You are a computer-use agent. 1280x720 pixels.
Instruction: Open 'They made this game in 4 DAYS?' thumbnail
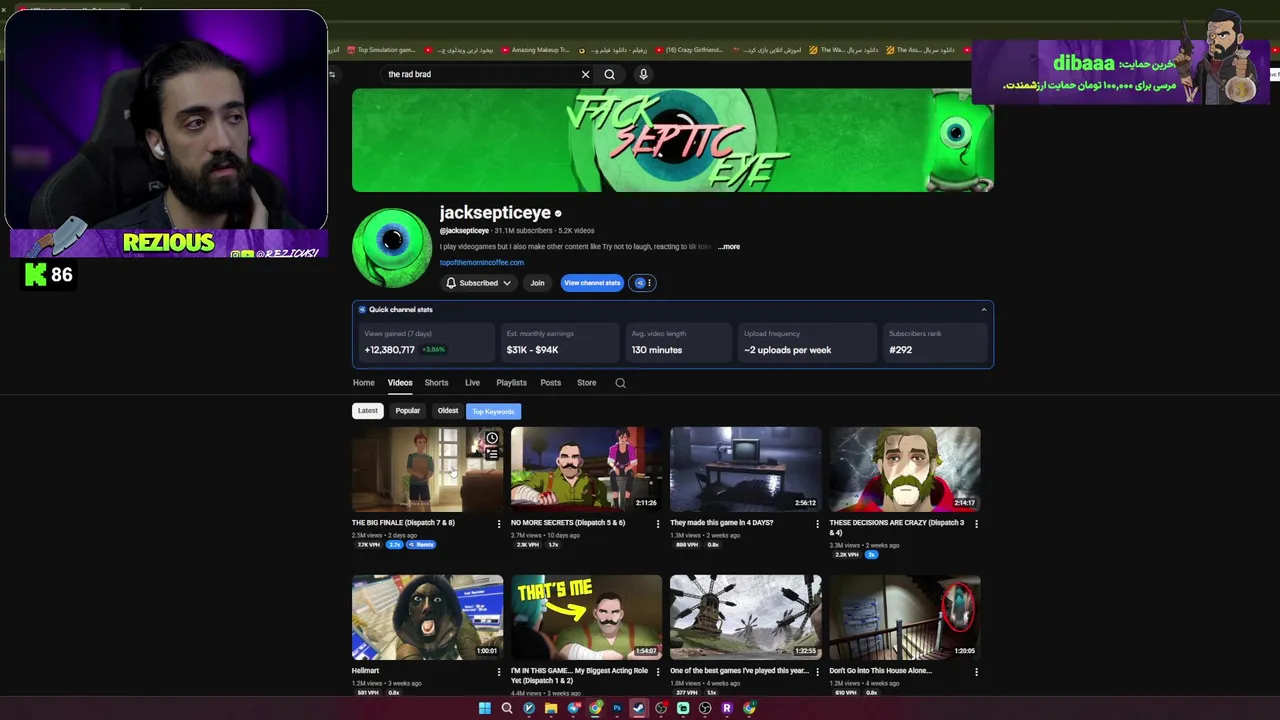coord(745,469)
